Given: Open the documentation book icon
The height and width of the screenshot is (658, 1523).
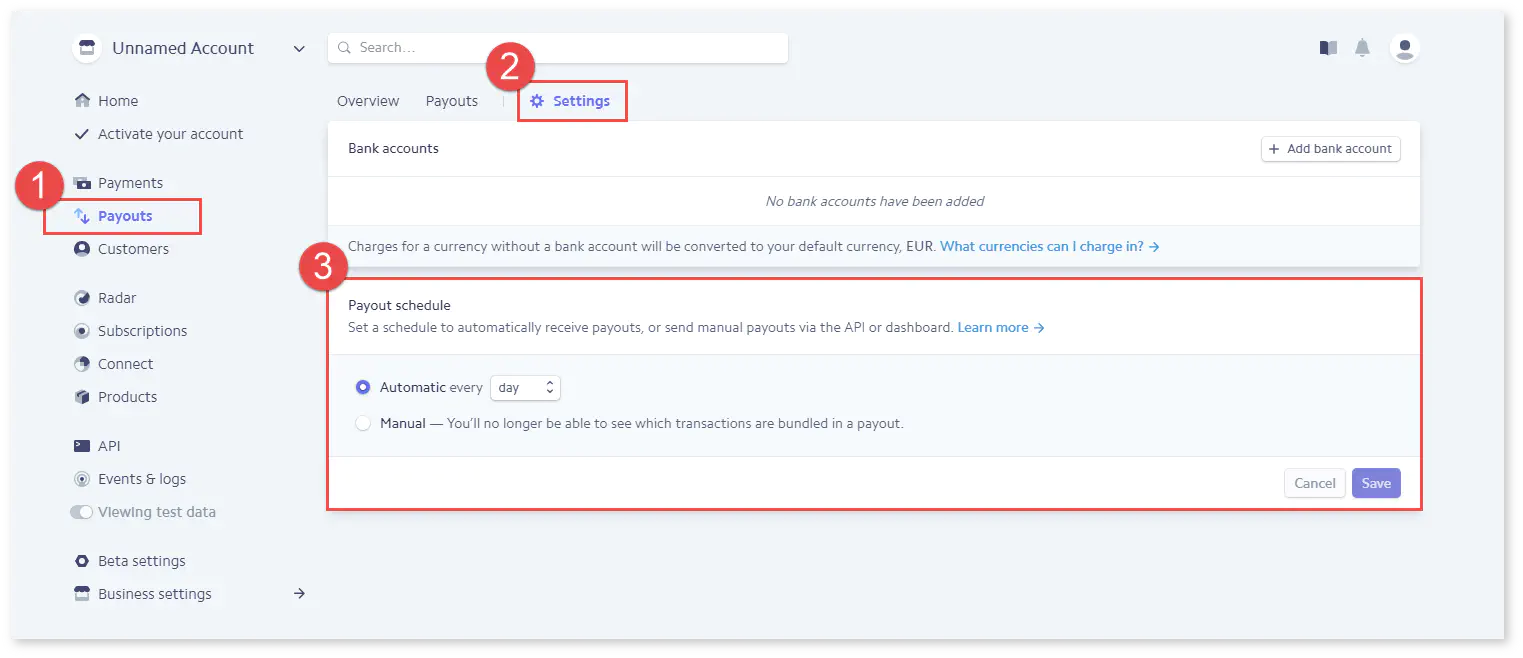Looking at the screenshot, I should [x=1328, y=48].
